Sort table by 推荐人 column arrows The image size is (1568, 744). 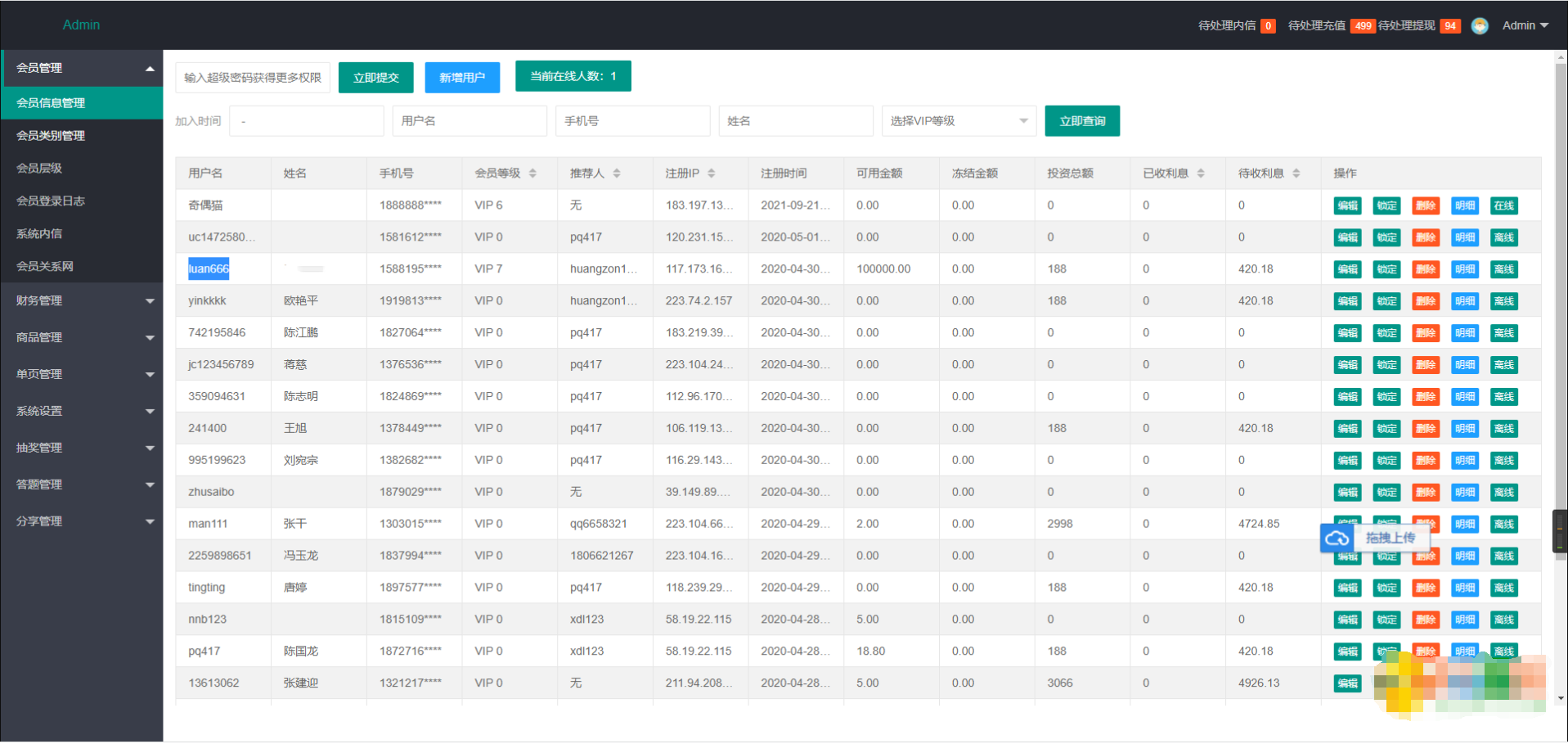[617, 174]
